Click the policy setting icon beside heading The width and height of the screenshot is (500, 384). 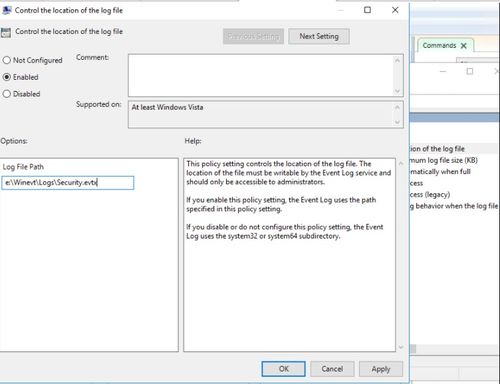(6, 32)
